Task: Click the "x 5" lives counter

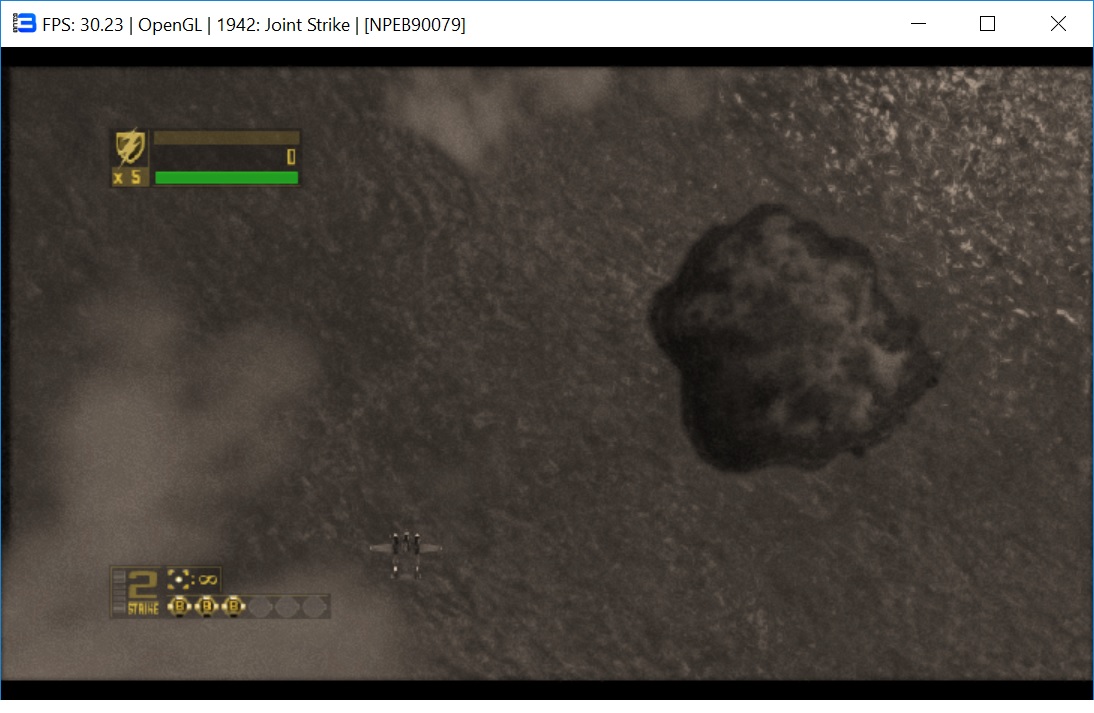Action: coord(128,177)
